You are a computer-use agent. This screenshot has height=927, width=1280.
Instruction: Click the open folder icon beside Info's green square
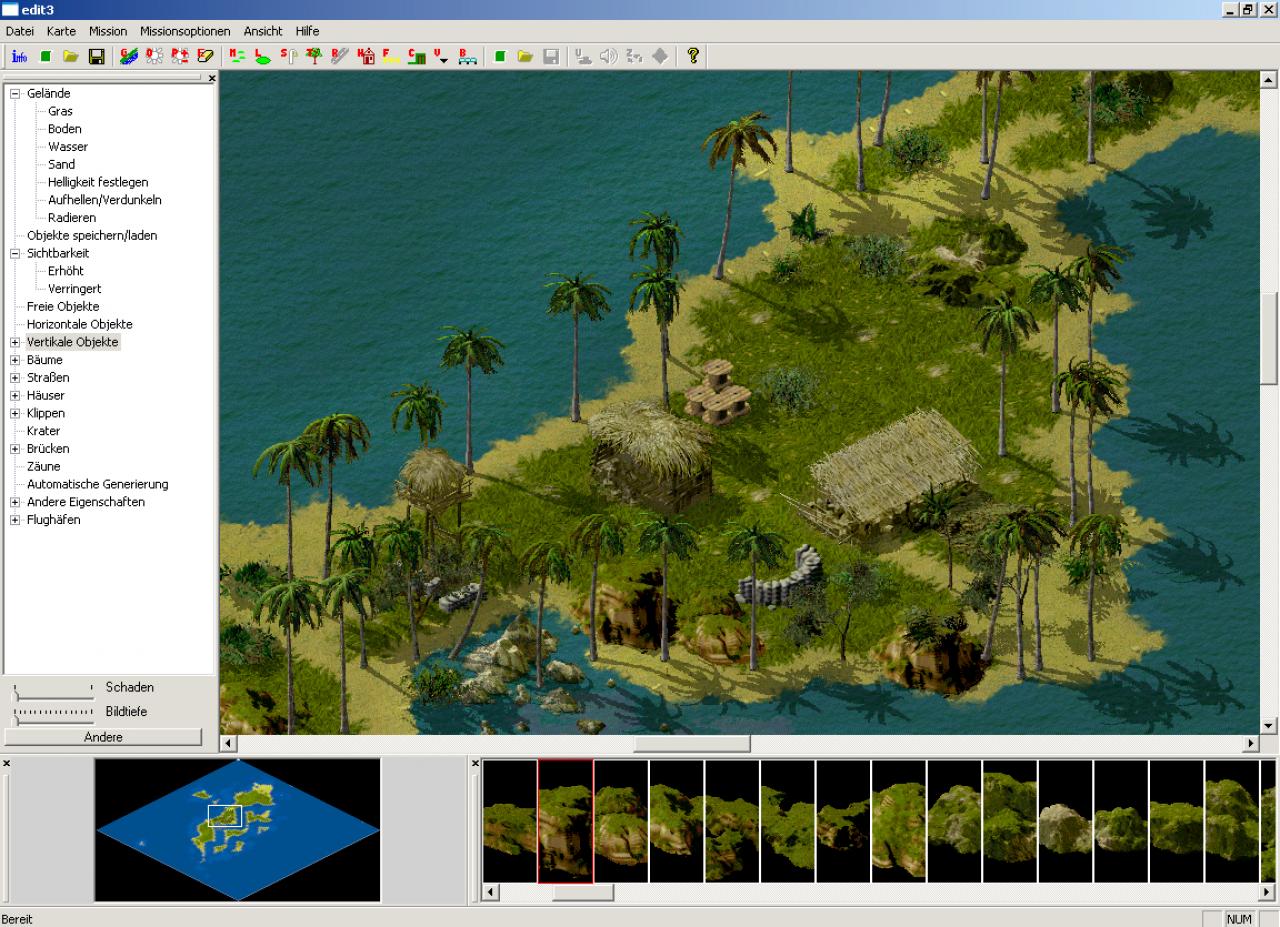pyautogui.click(x=71, y=56)
